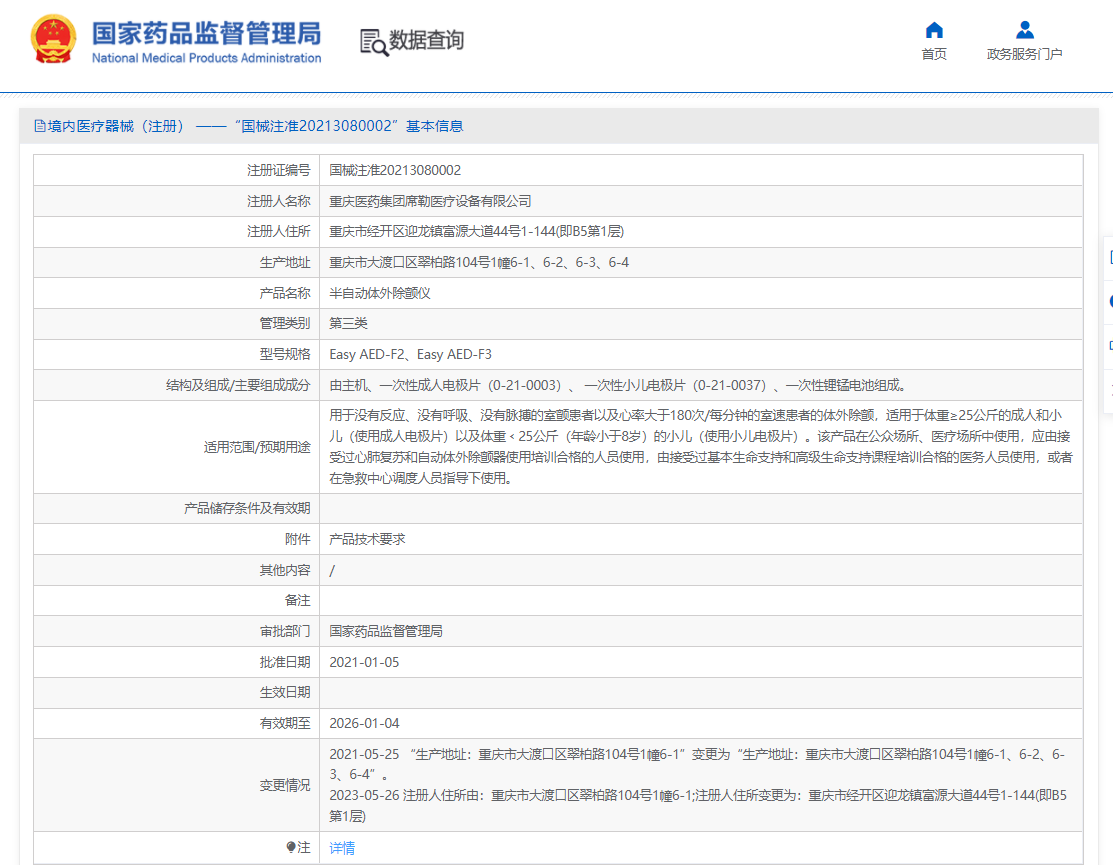Select approval date 2021-01-05
Screen dimensions: 1113x865
coord(364,662)
